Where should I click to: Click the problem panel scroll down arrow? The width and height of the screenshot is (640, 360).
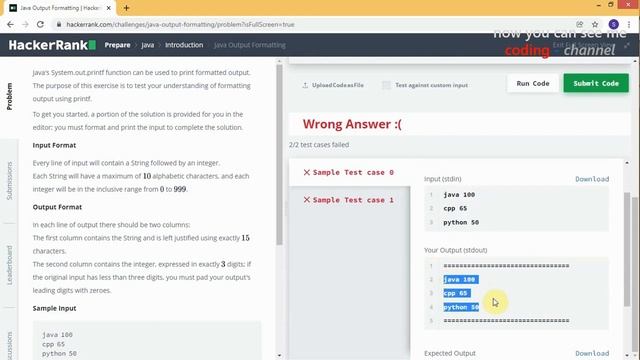click(x=279, y=356)
